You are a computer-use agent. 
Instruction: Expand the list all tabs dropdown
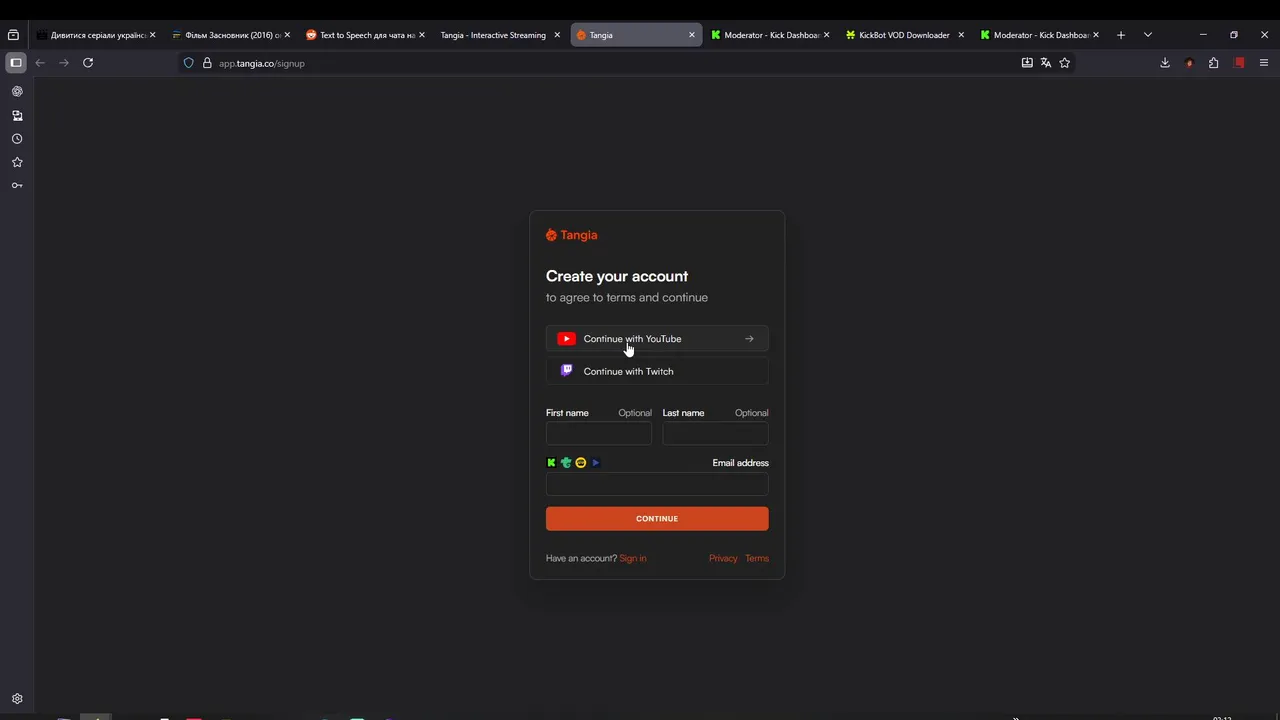[x=1148, y=35]
